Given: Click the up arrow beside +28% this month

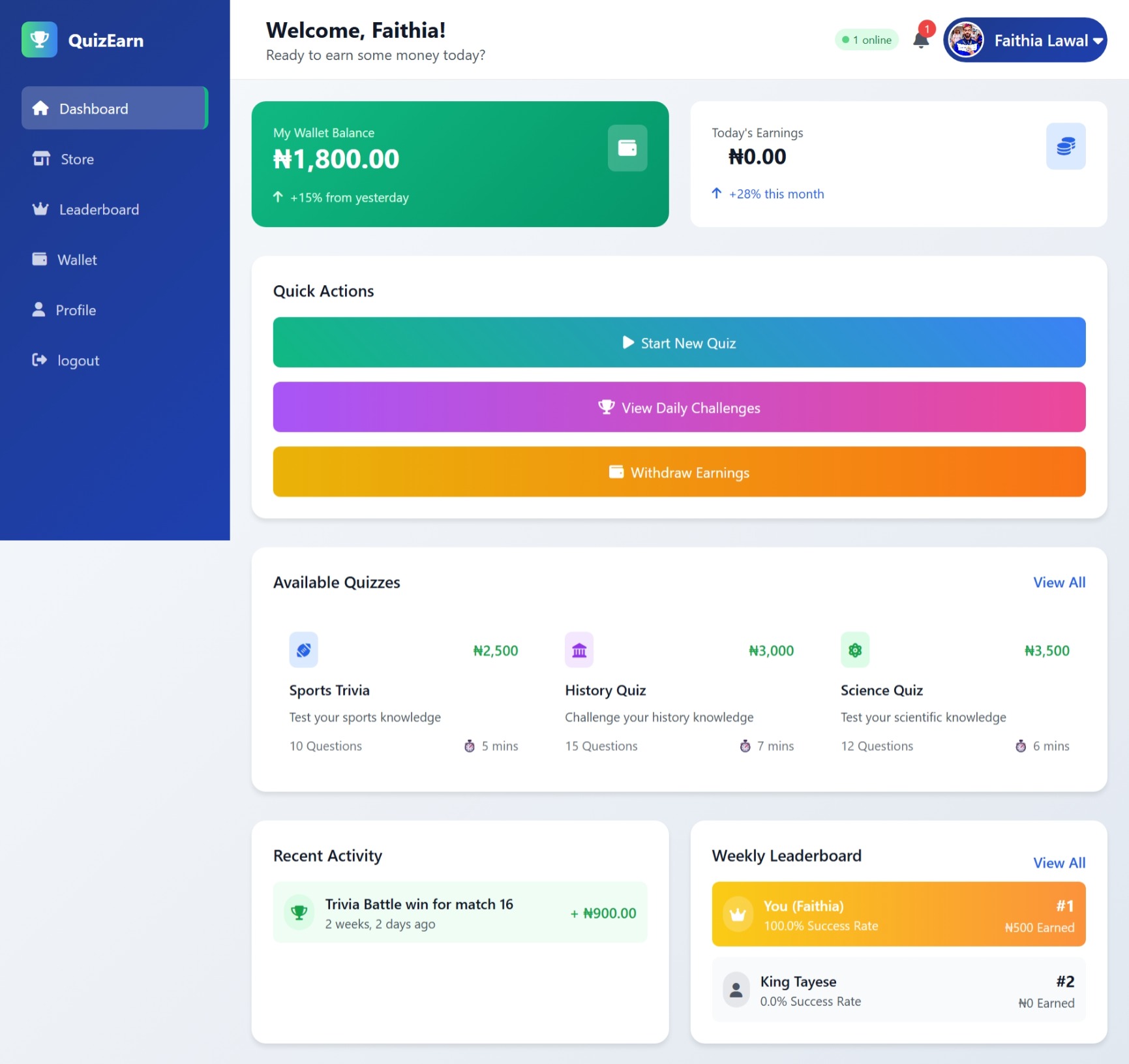Looking at the screenshot, I should pyautogui.click(x=716, y=193).
